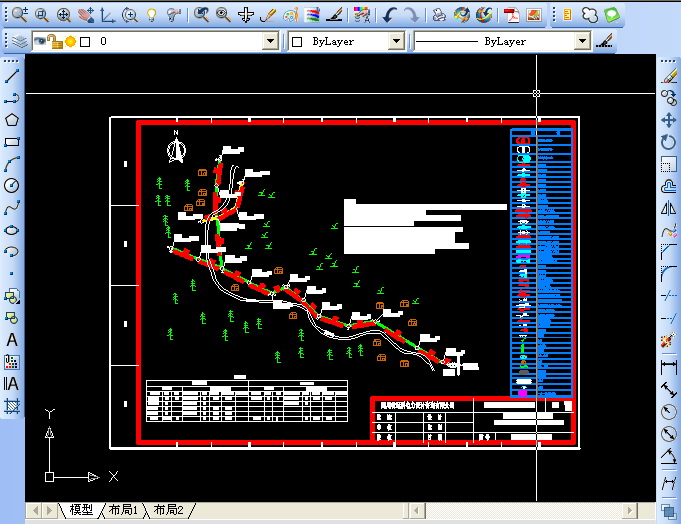Viewport: 681px width, 524px height.
Task: Click the horizontal scrollbar track
Action: pyautogui.click(x=523, y=510)
